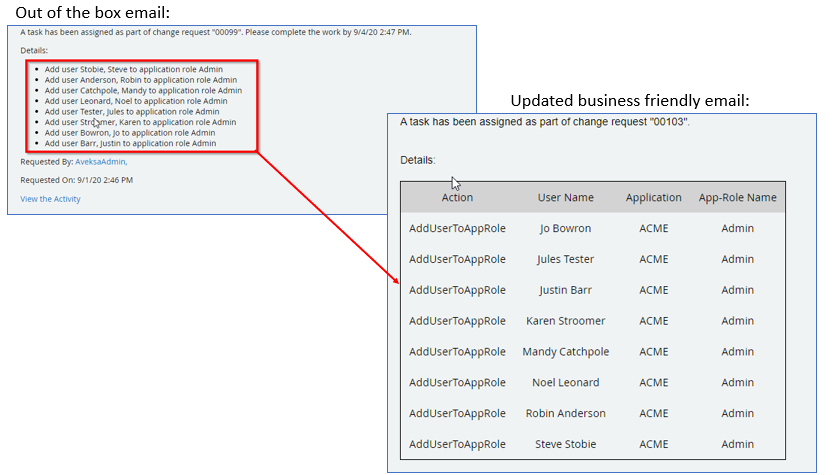The height and width of the screenshot is (475, 835).
Task: Click the App-Role Name column header
Action: 737,198
